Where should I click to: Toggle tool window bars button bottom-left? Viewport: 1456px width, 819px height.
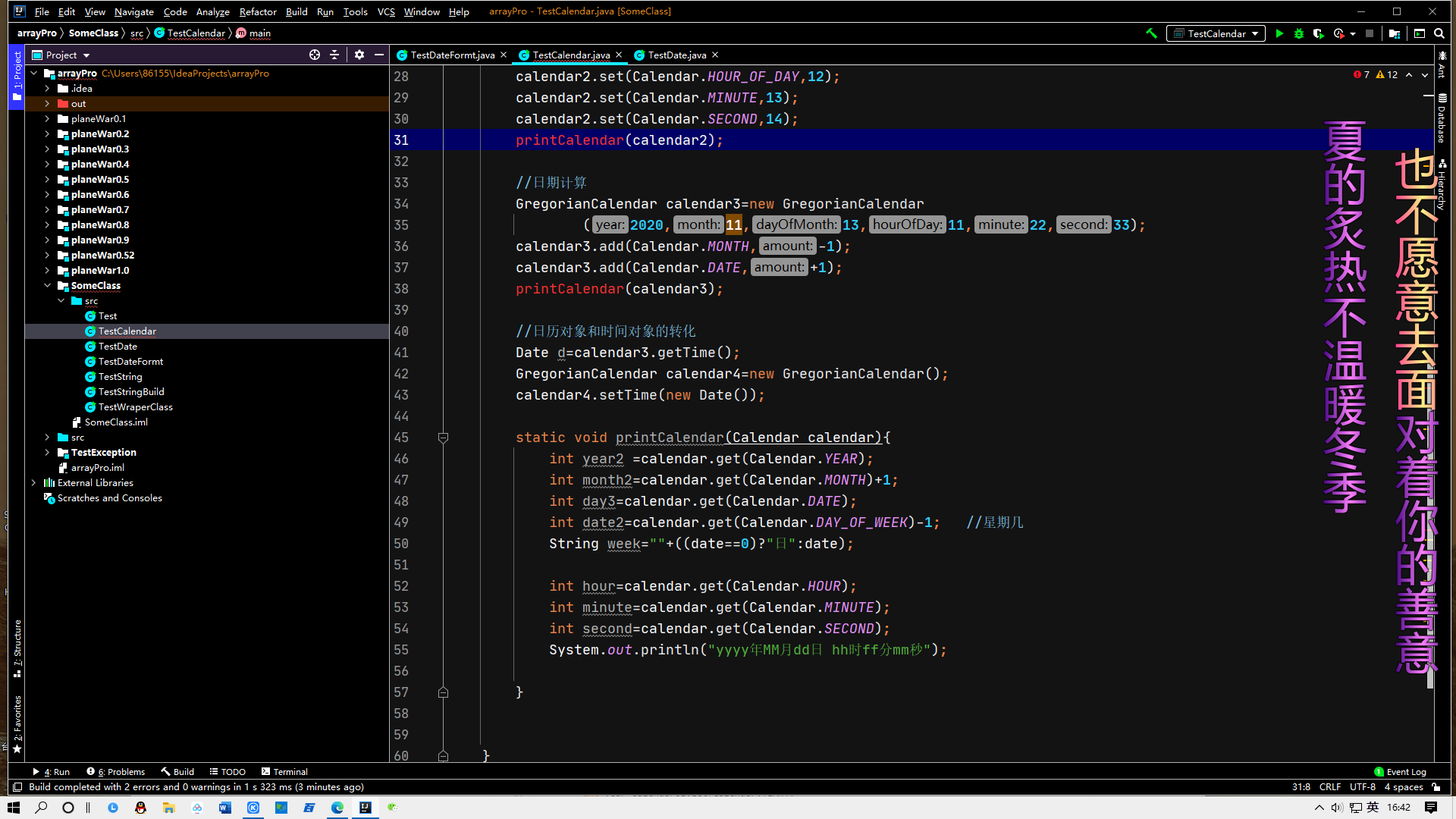(17, 787)
